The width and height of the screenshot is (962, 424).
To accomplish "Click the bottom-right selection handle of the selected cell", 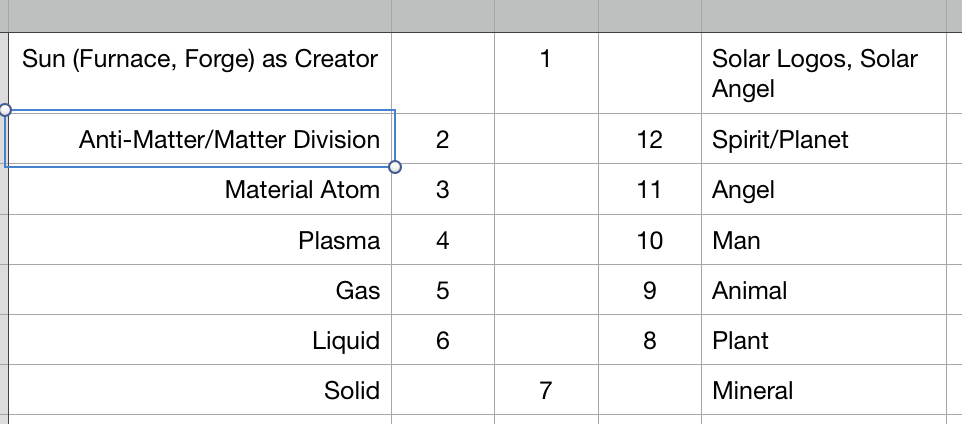I will click(x=395, y=166).
